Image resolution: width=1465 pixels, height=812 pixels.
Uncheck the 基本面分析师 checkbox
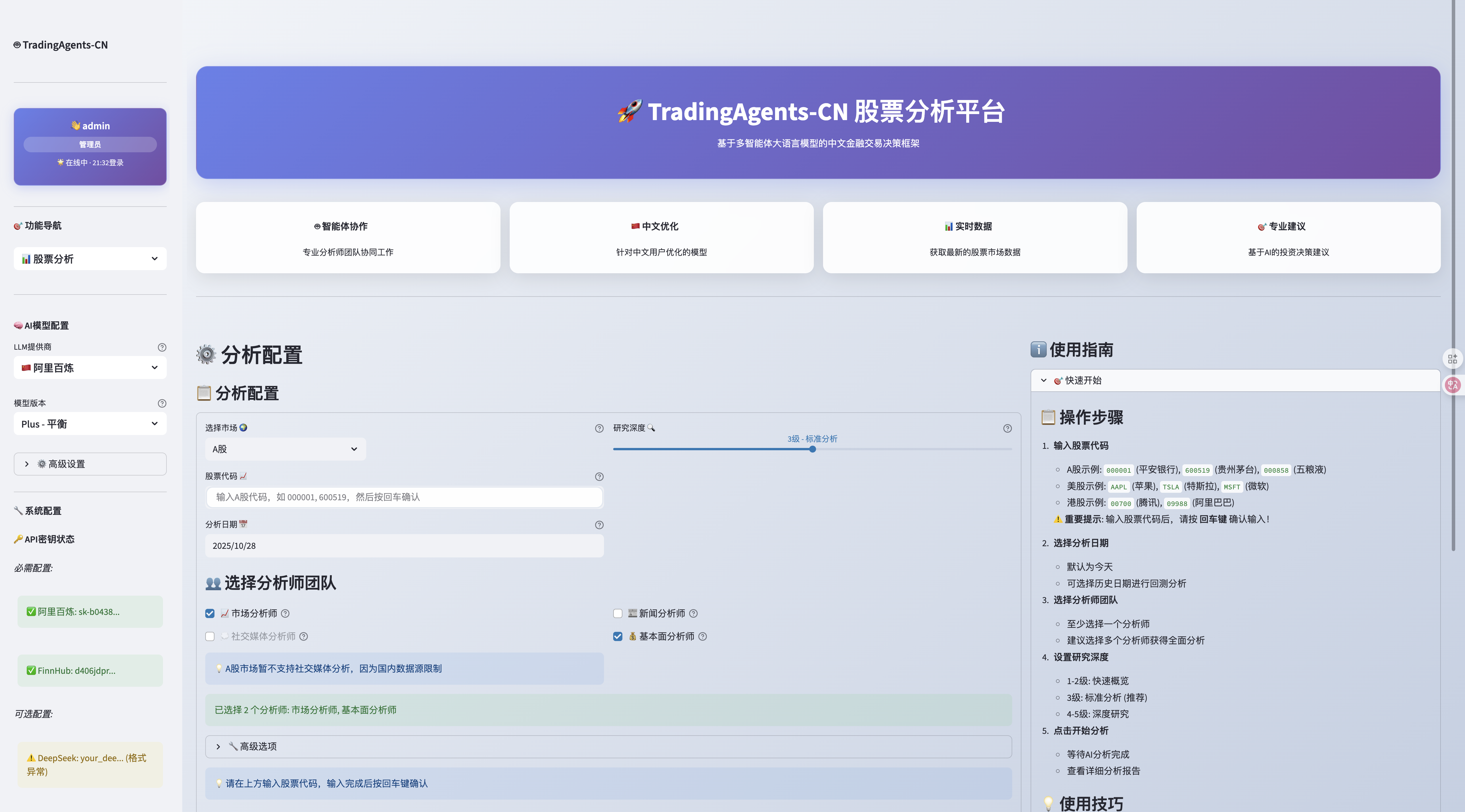tap(617, 637)
